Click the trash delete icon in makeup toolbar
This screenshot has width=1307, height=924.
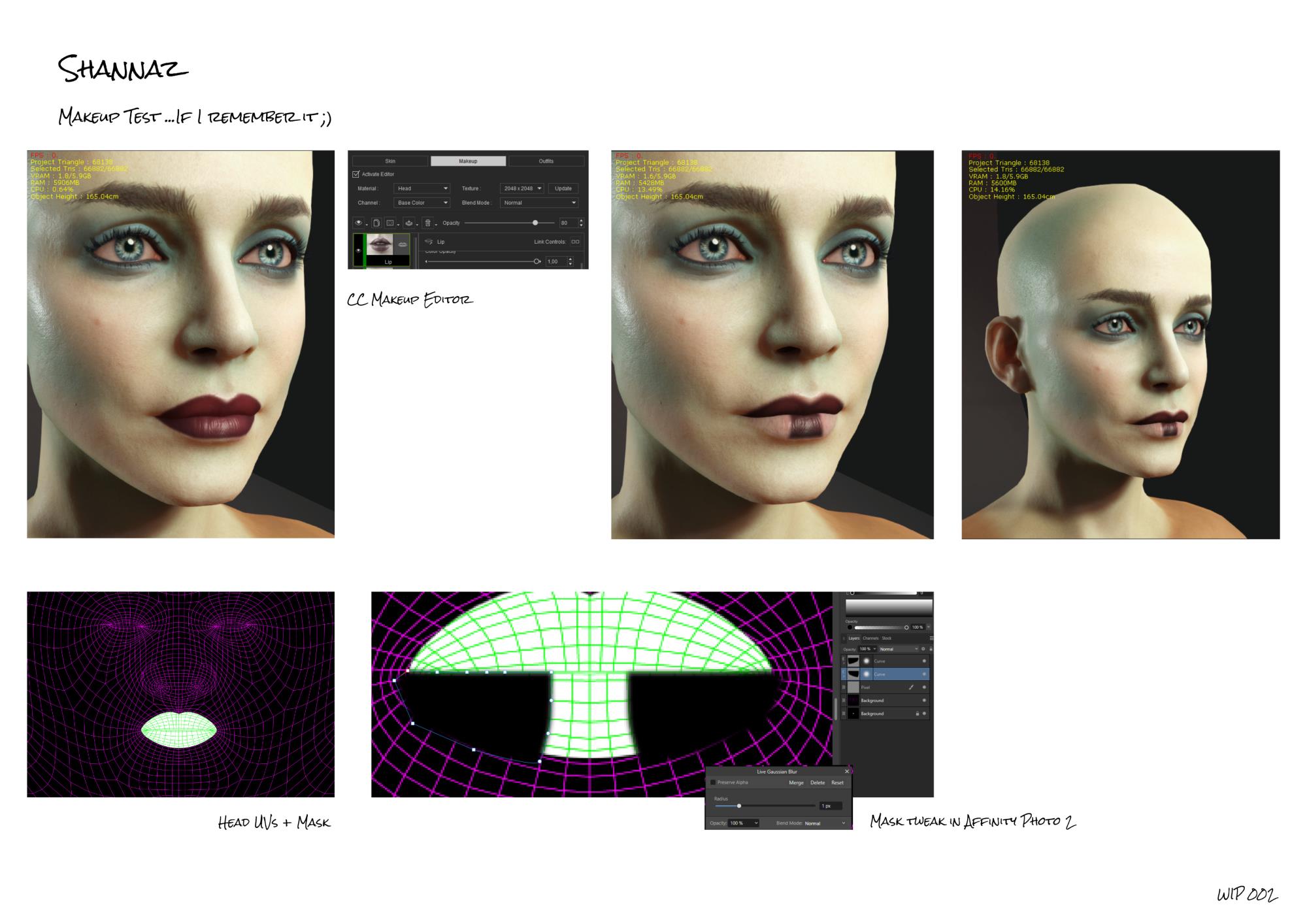[427, 223]
